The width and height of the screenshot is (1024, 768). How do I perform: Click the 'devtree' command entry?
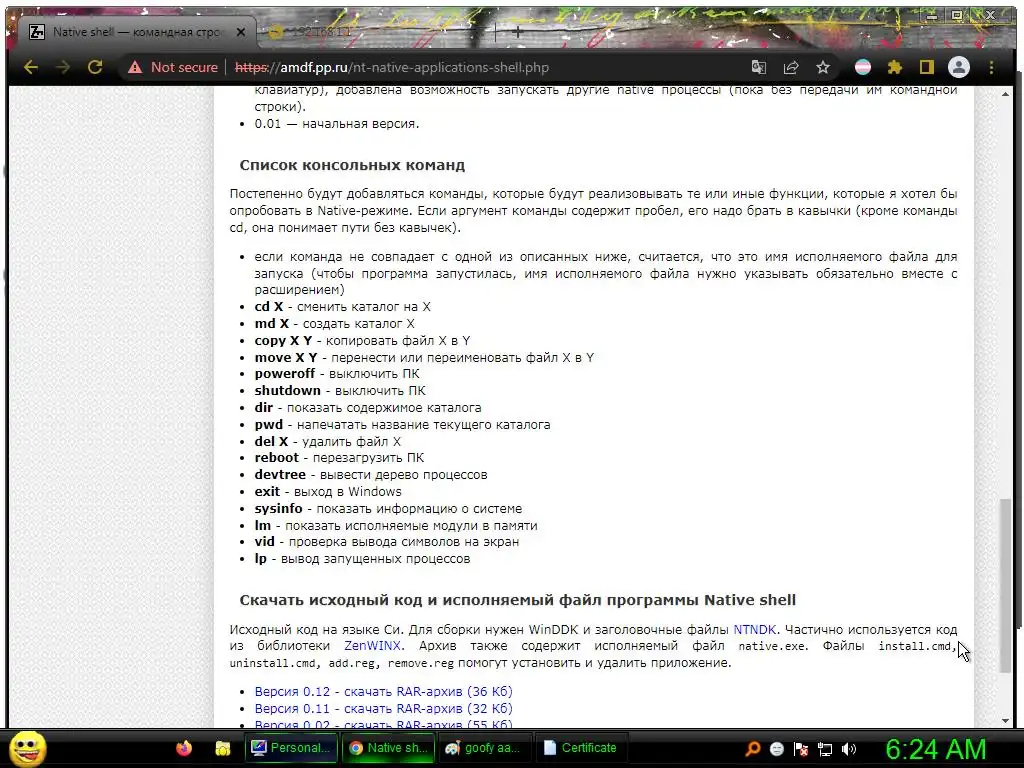371,475
